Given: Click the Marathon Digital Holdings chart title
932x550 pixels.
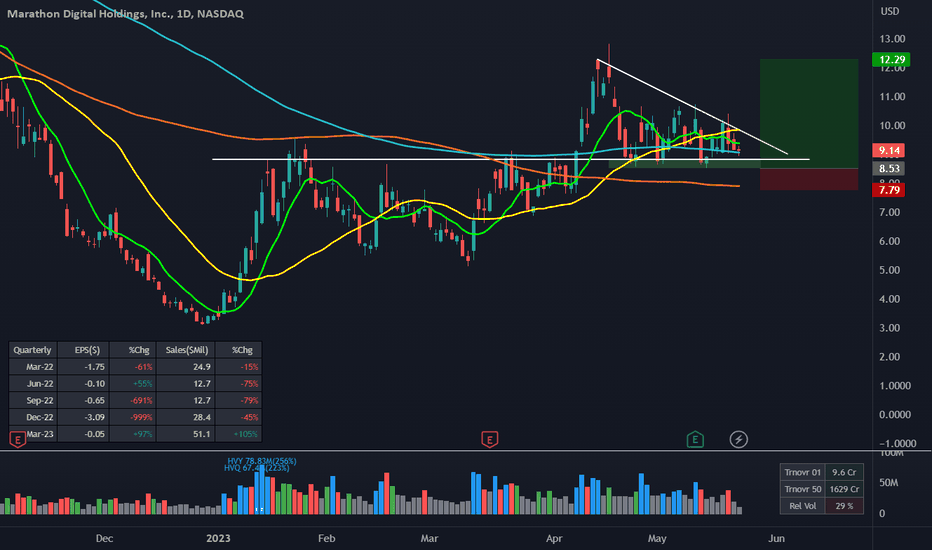Looking at the screenshot, I should point(125,14).
